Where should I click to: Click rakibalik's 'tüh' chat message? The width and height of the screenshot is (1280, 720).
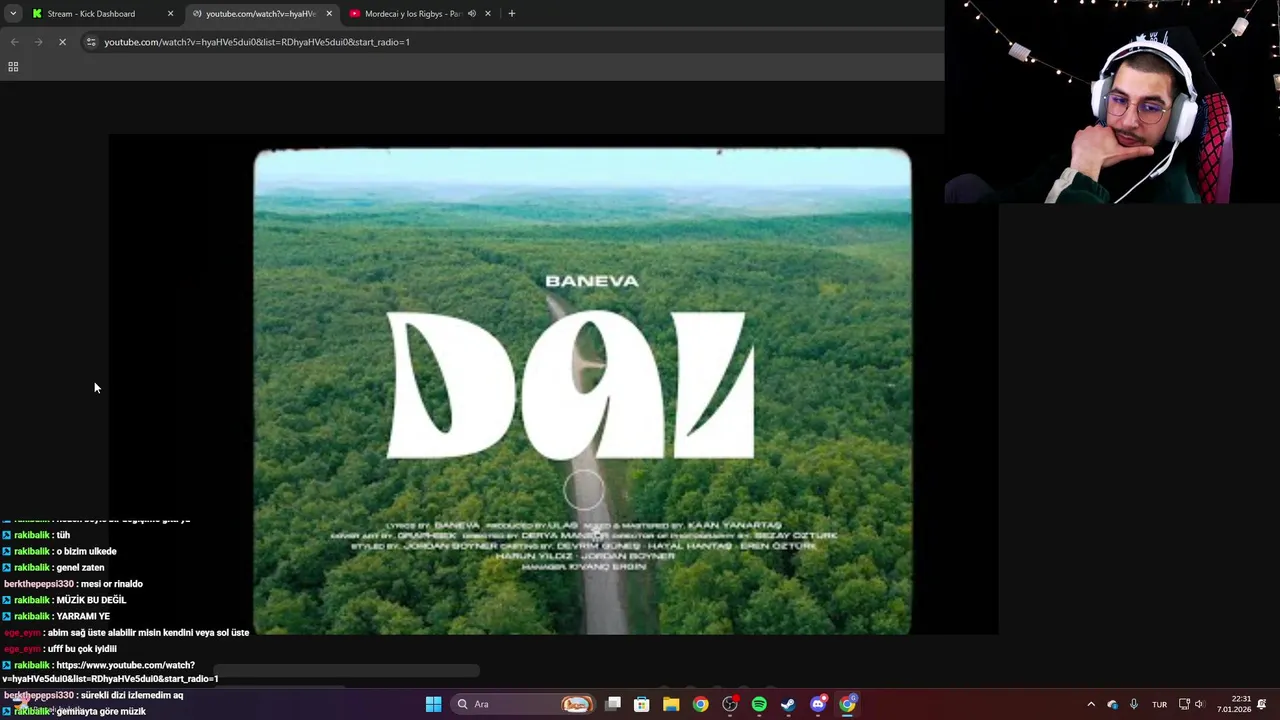[63, 535]
